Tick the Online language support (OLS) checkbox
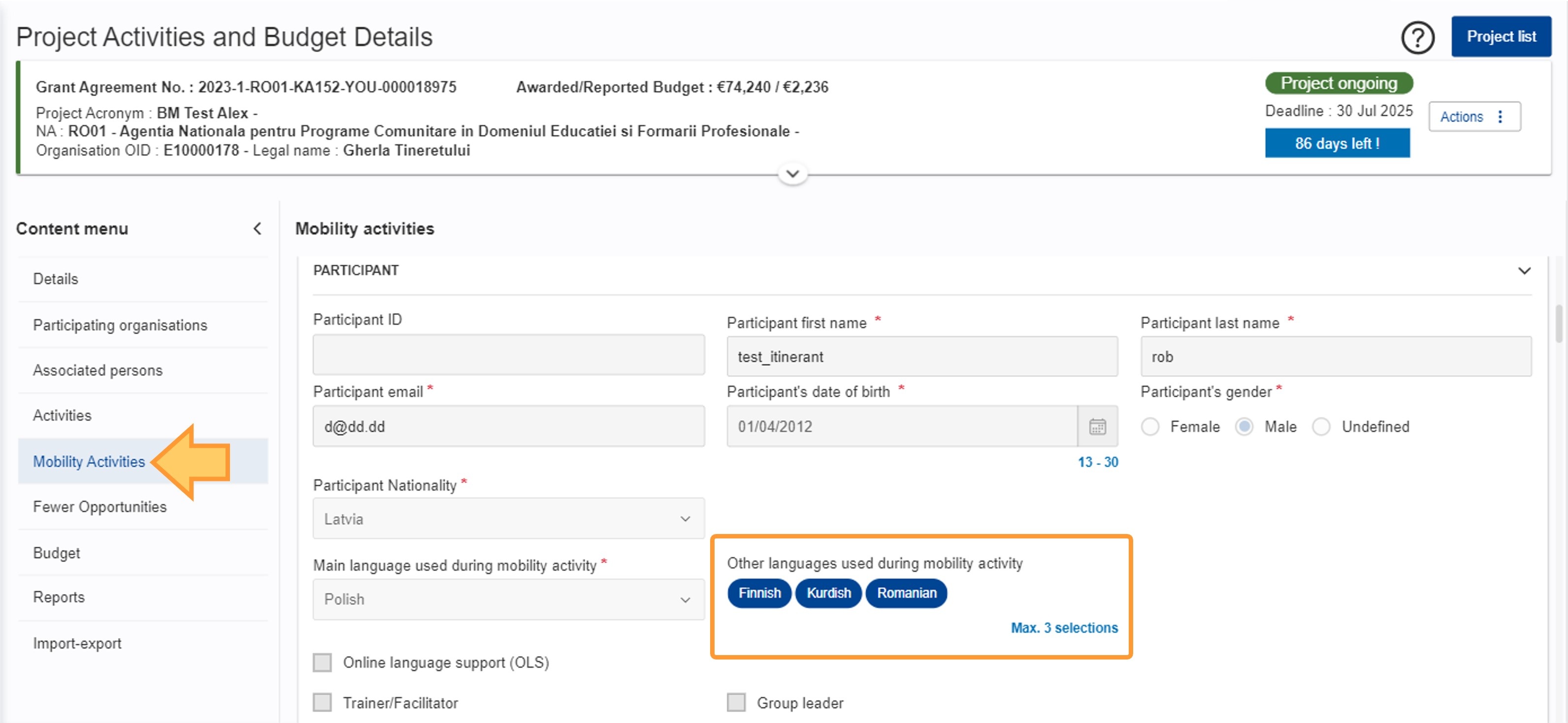Screen dimensions: 1568x723 tap(322, 662)
